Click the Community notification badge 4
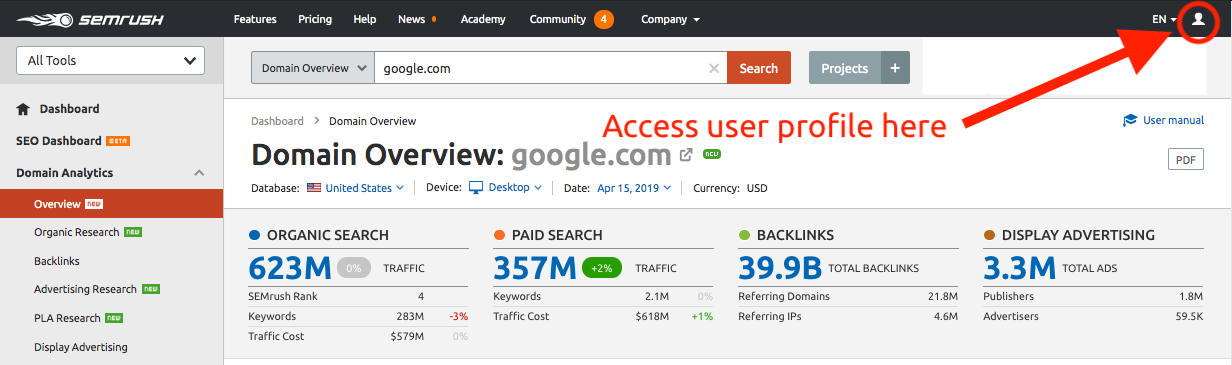 [x=603, y=19]
